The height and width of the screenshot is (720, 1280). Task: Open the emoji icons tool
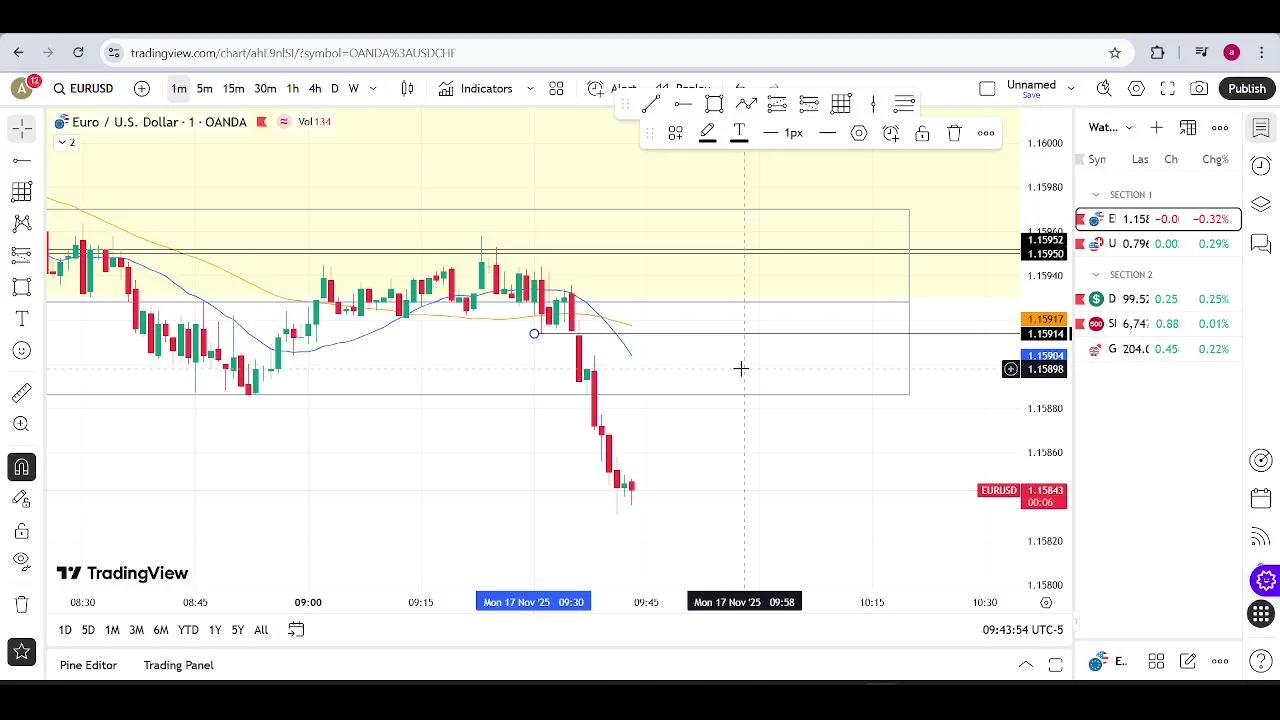[21, 351]
